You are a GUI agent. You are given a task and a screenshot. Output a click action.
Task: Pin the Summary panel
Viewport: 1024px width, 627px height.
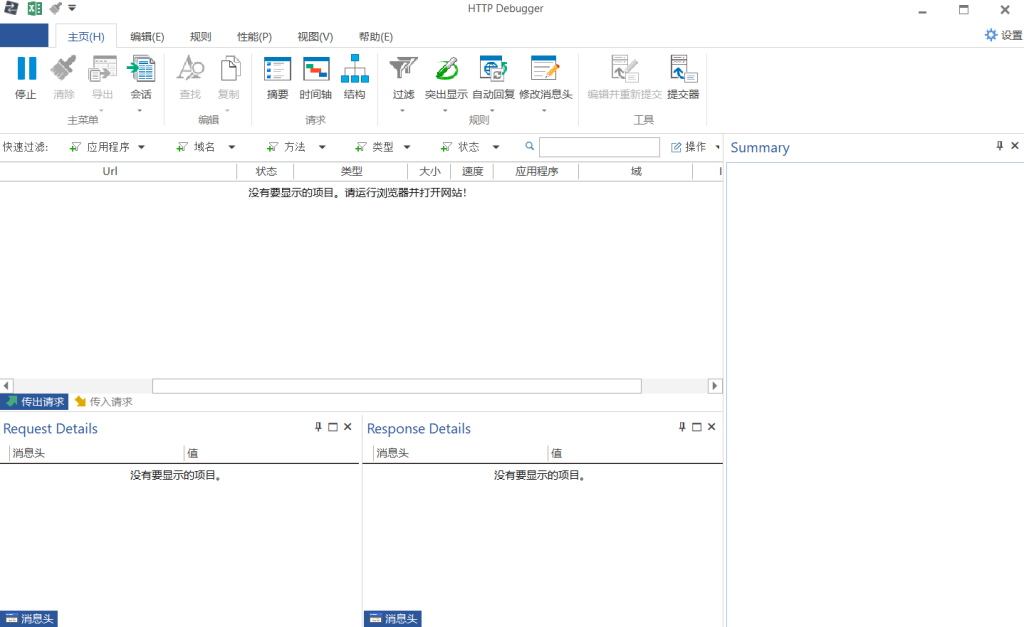999,146
